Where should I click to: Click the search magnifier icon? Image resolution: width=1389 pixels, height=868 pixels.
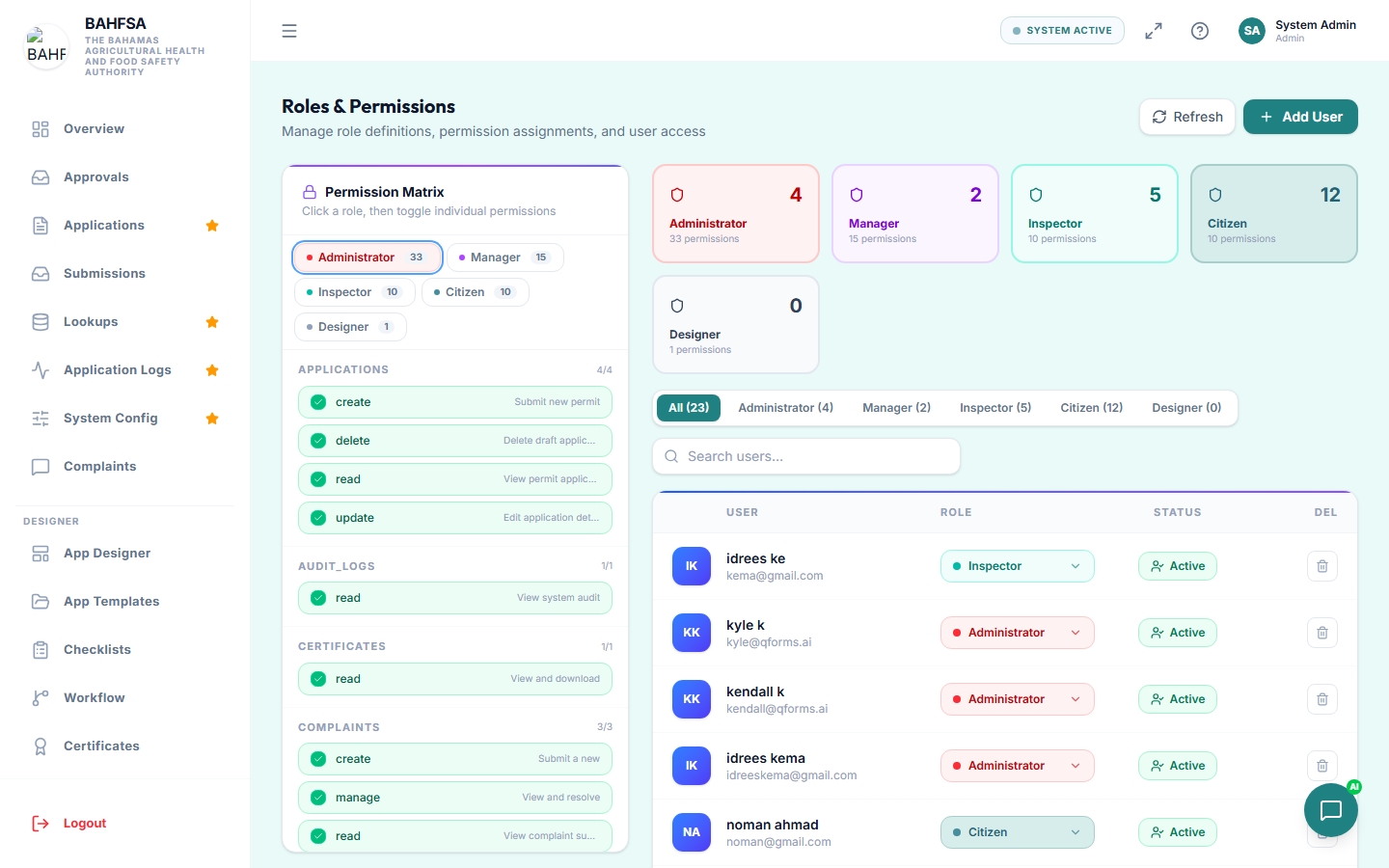[x=671, y=456]
